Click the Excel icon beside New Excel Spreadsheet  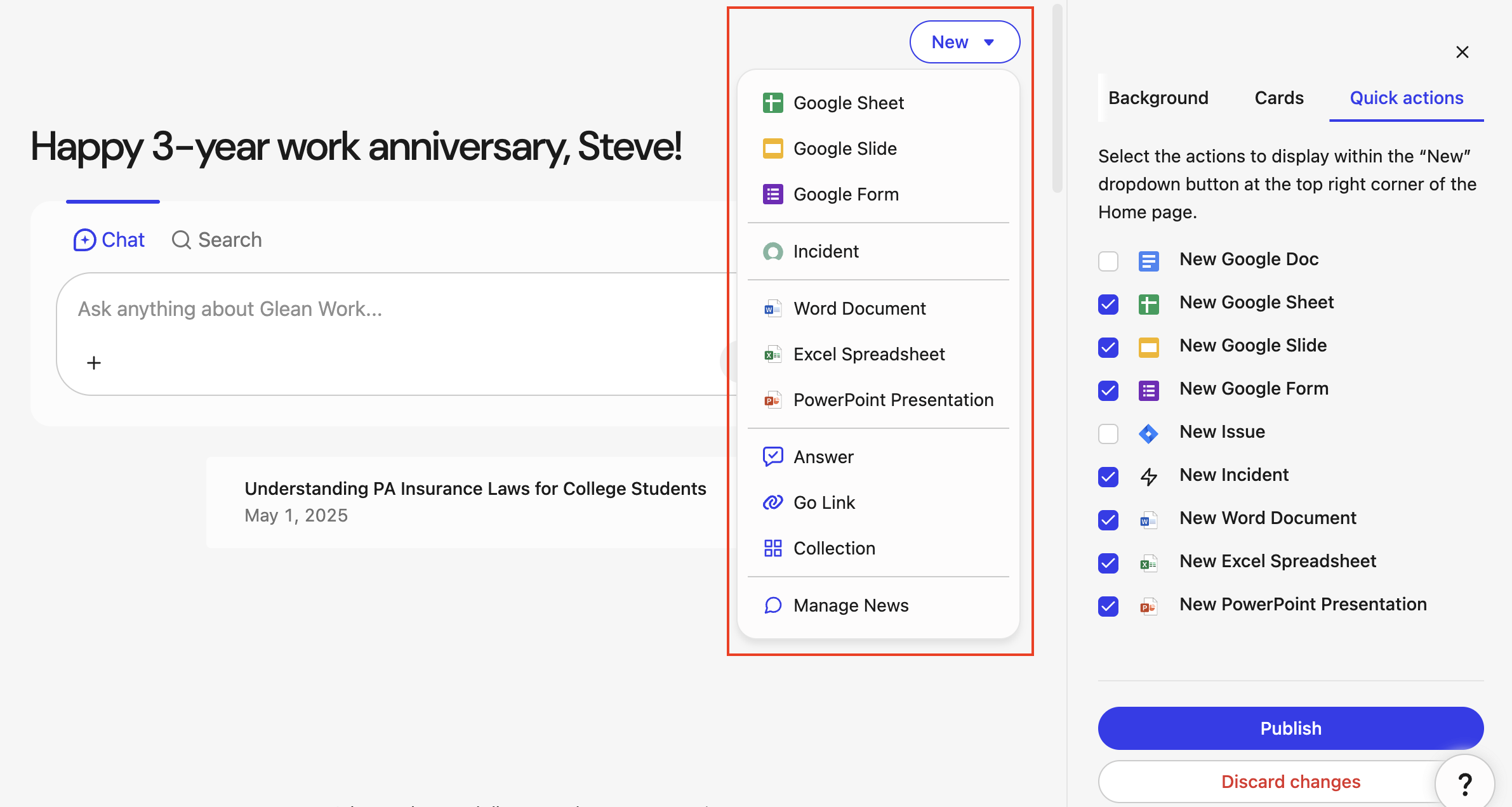[x=1148, y=563]
